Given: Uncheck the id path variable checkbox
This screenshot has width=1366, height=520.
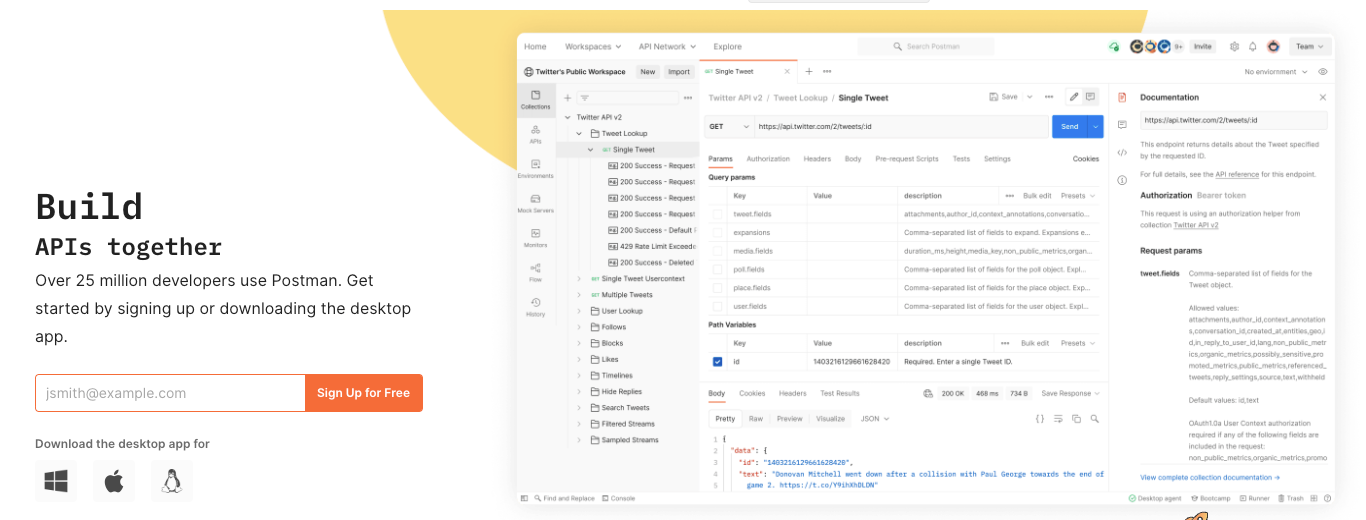Looking at the screenshot, I should 717,361.
